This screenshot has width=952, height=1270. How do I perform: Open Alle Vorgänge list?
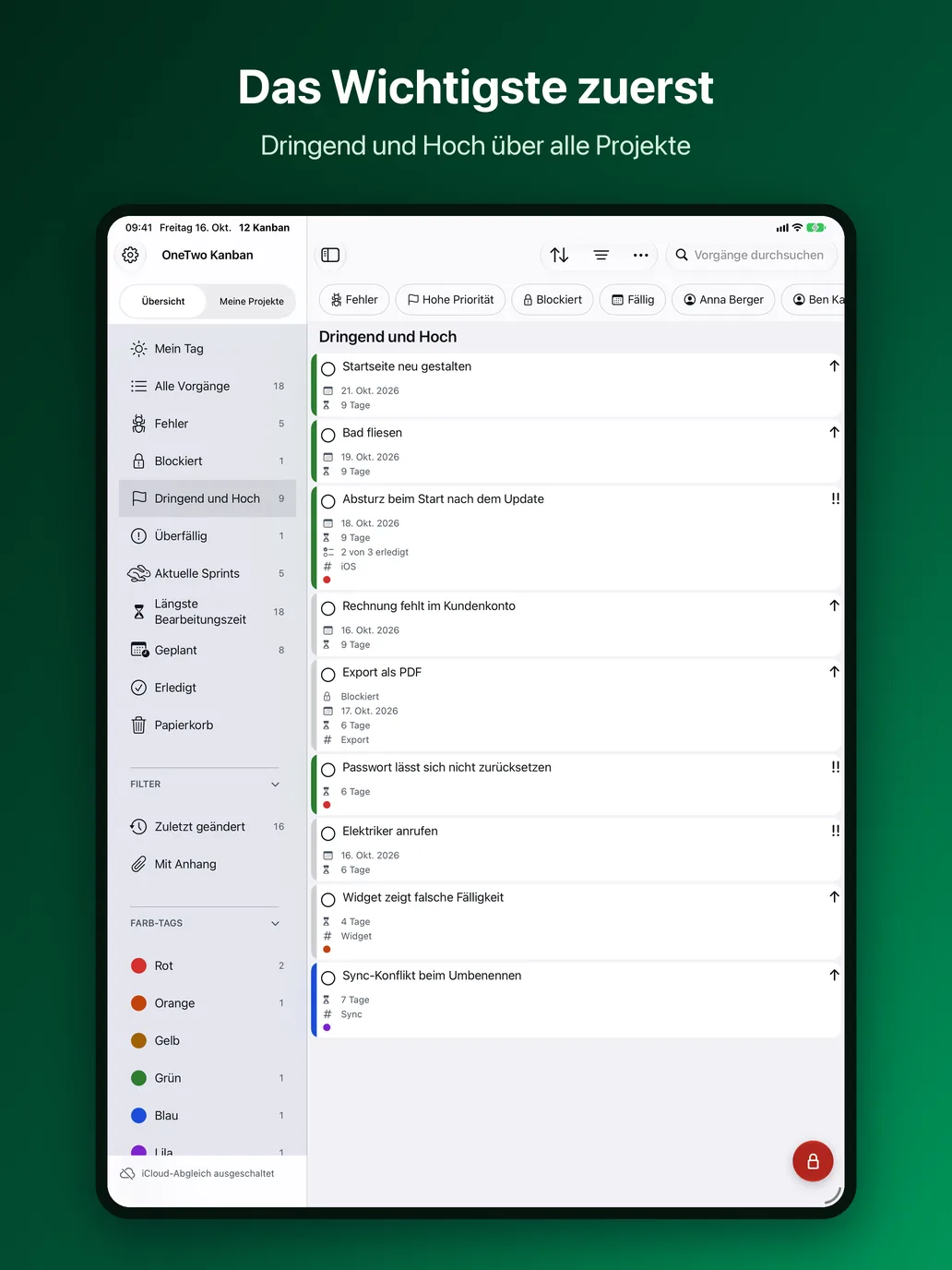(x=208, y=386)
